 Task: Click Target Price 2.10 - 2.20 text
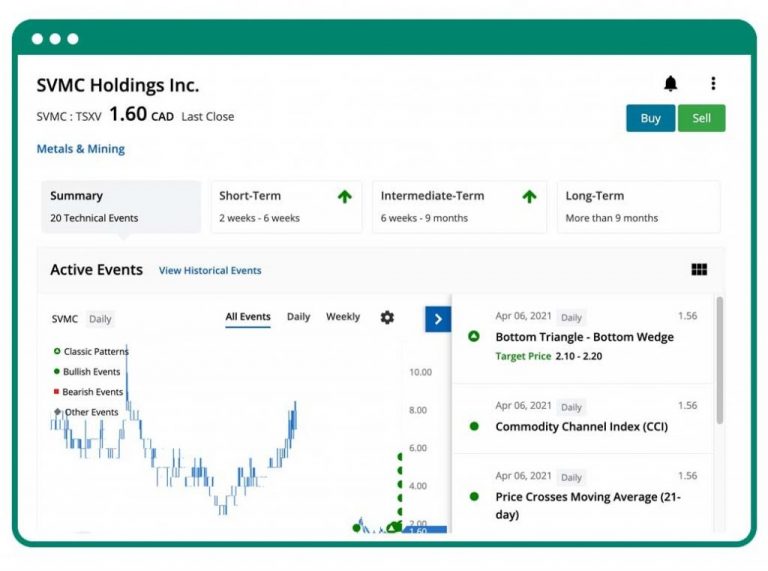[549, 356]
